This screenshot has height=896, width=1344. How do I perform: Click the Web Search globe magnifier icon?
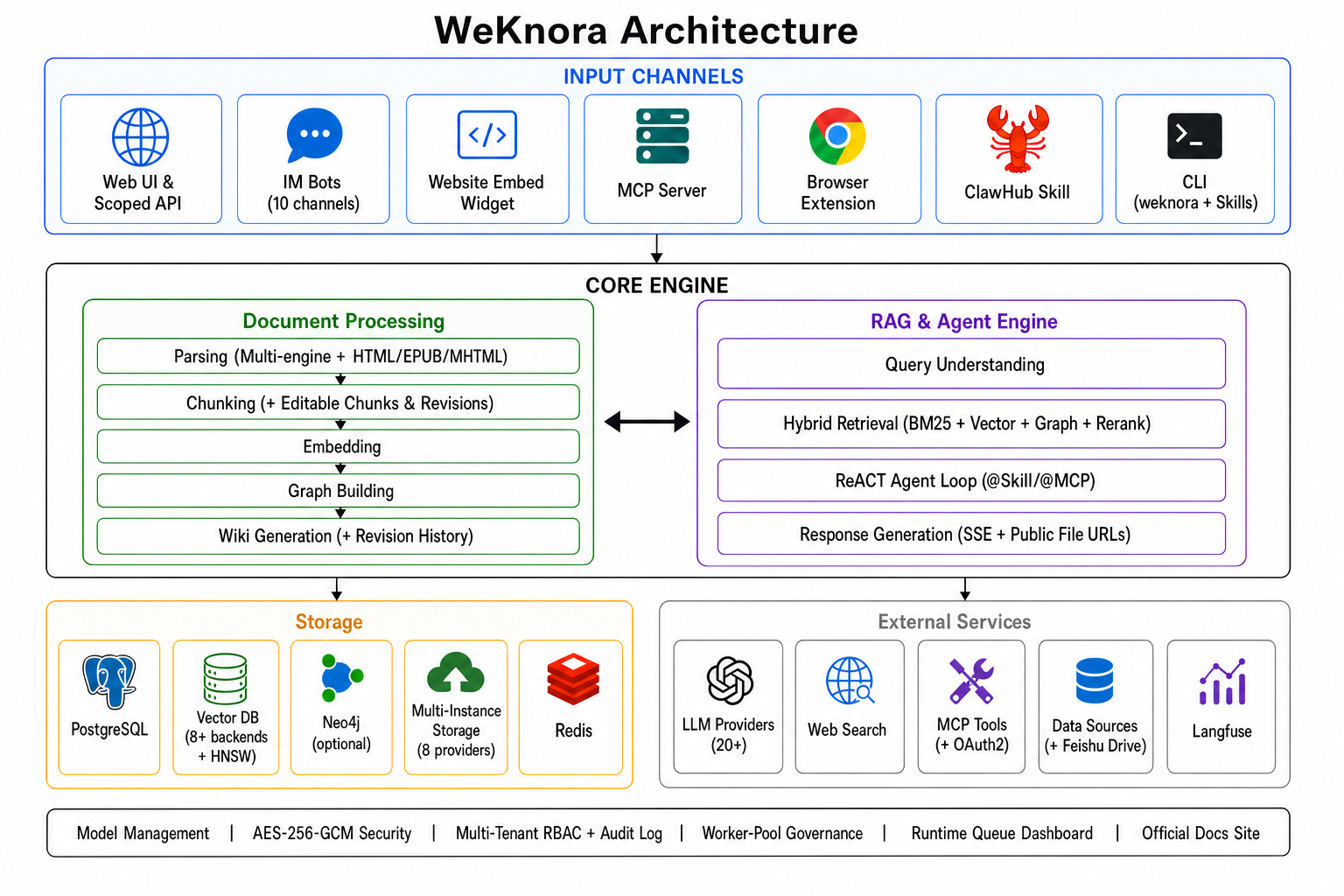[x=850, y=681]
